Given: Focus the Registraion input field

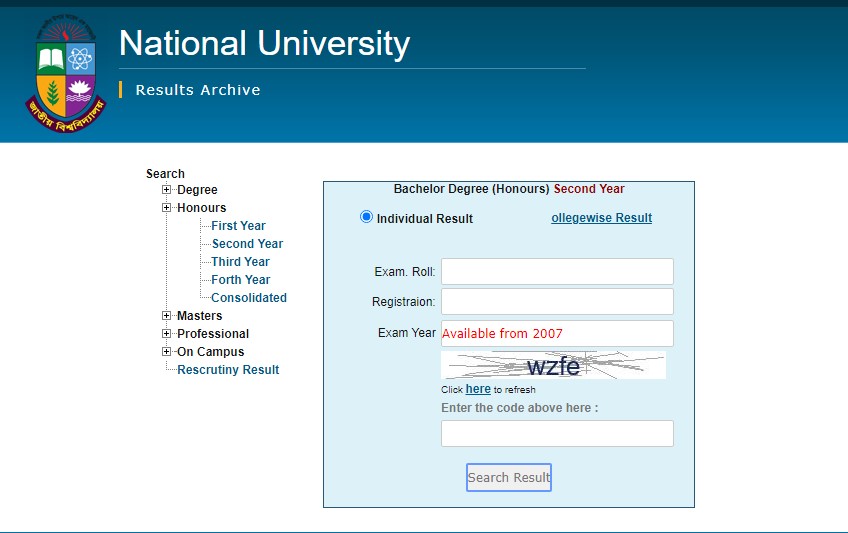Looking at the screenshot, I should pyautogui.click(x=557, y=302).
